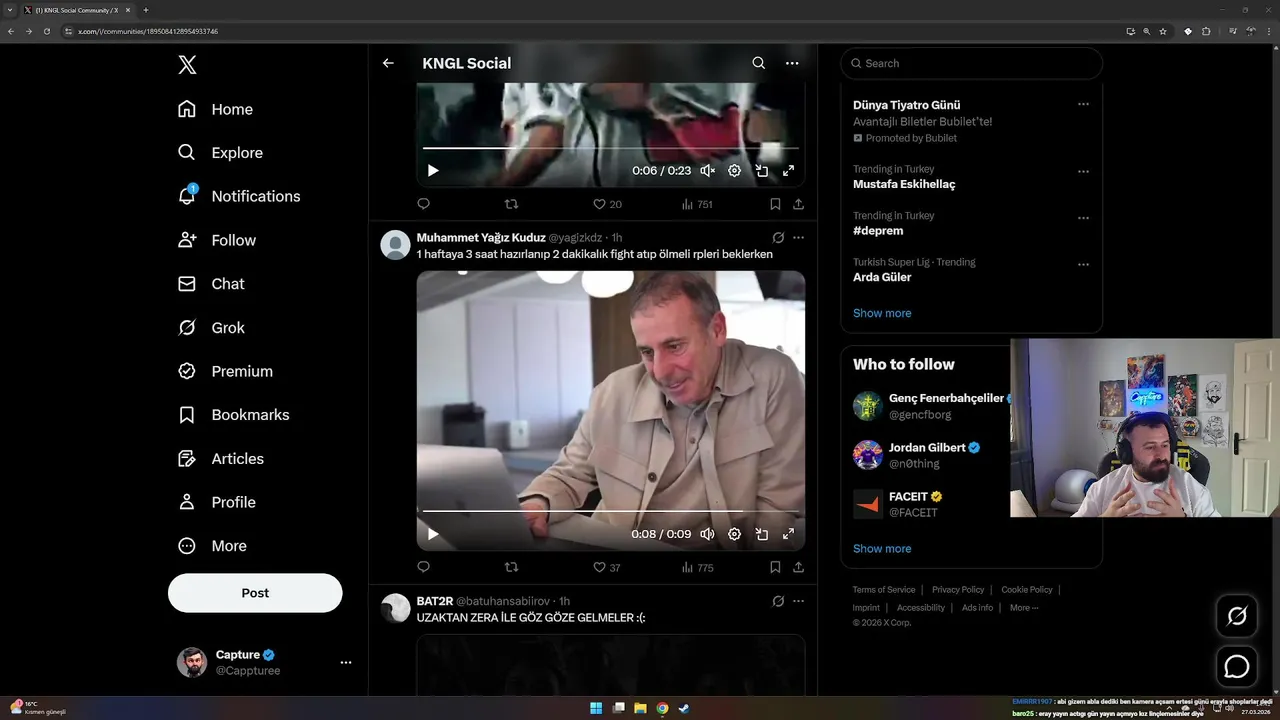Enter fullscreen on top video
1280x720 pixels.
pos(788,171)
